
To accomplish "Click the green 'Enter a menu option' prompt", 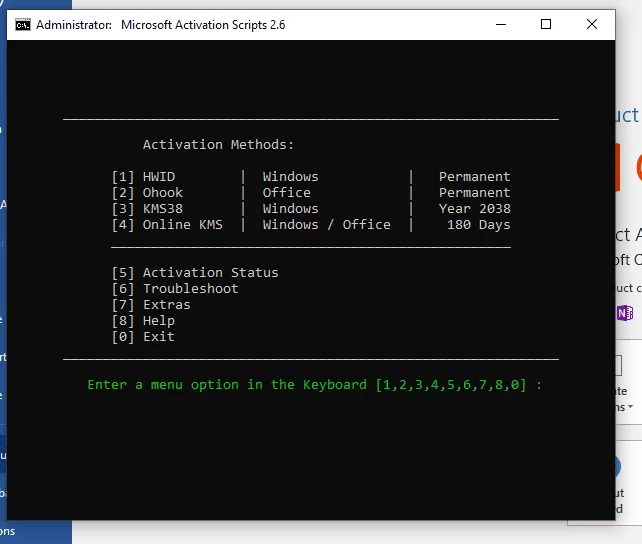I will (x=314, y=385).
